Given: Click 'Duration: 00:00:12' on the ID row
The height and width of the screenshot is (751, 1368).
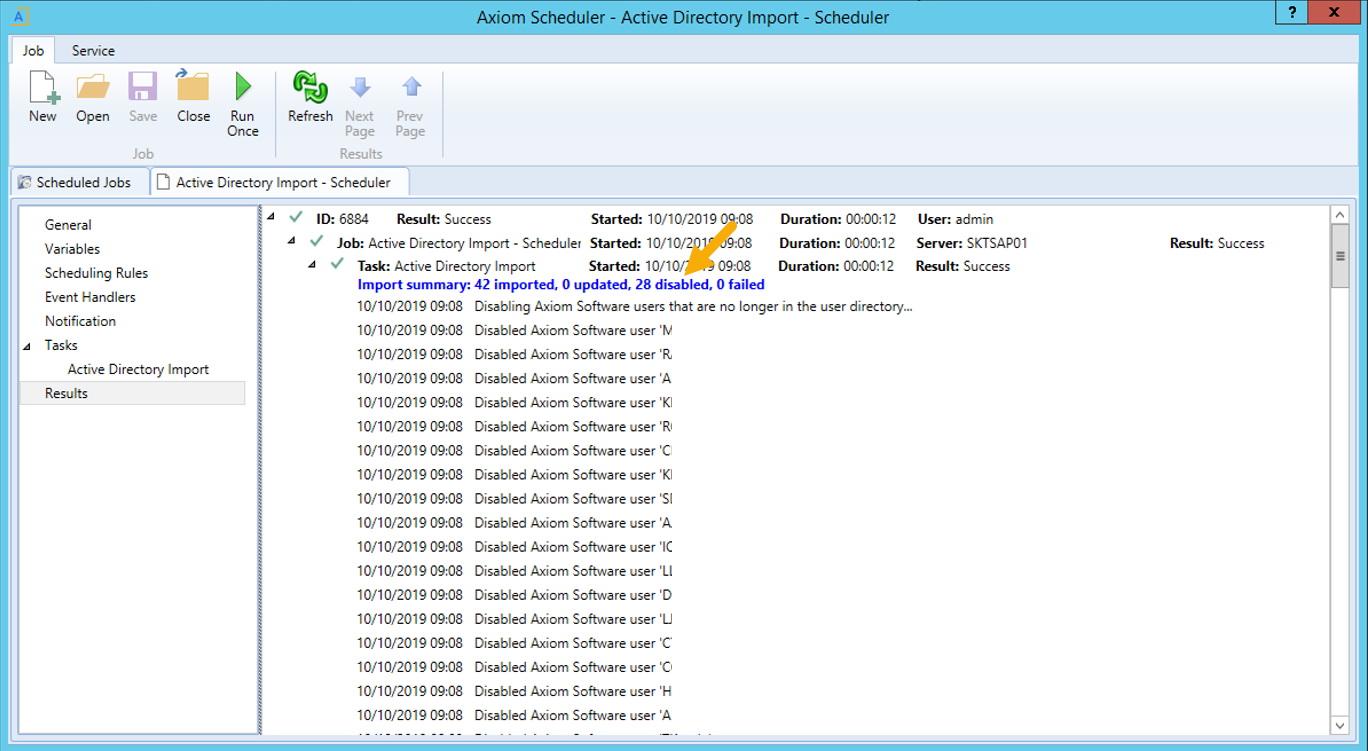Looking at the screenshot, I should coord(838,219).
